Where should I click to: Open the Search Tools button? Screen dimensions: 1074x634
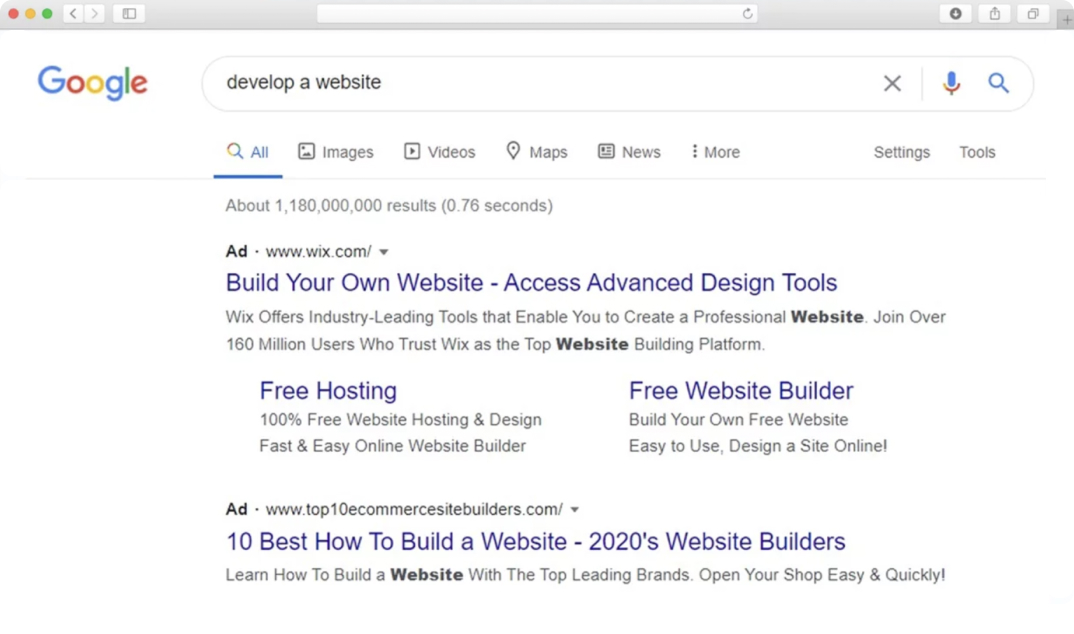click(977, 152)
